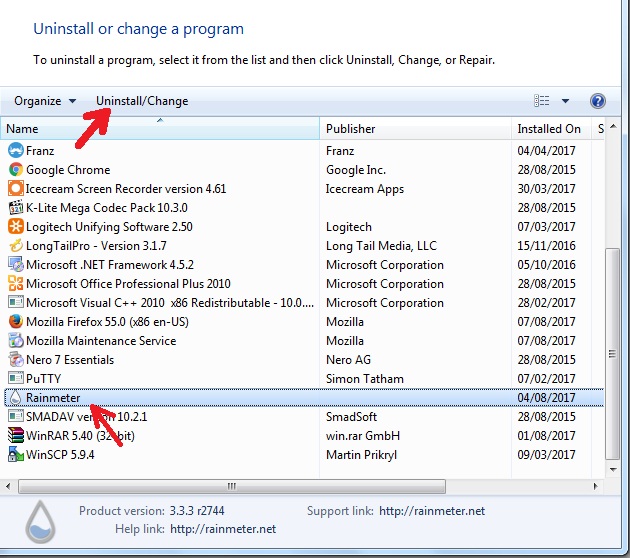Click the horizontal scrollbar left arrow
The height and width of the screenshot is (558, 630).
8,486
